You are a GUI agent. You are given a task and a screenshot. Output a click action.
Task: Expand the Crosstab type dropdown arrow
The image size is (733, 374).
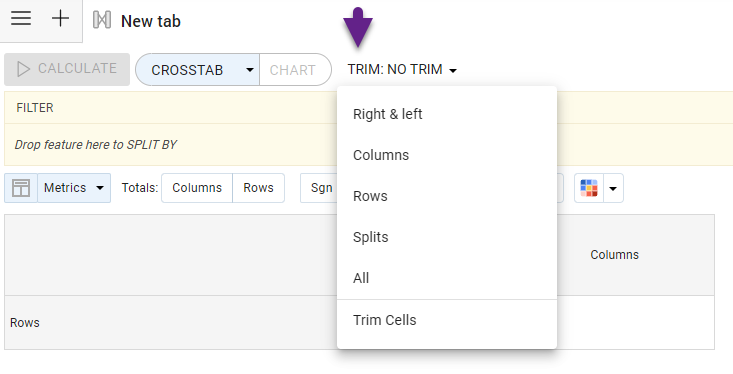pos(250,70)
